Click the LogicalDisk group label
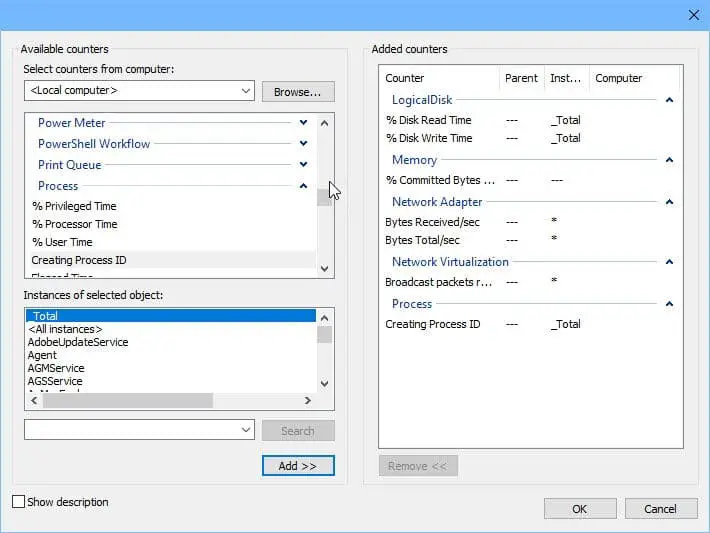Screen dimensions: 710x533 point(422,100)
